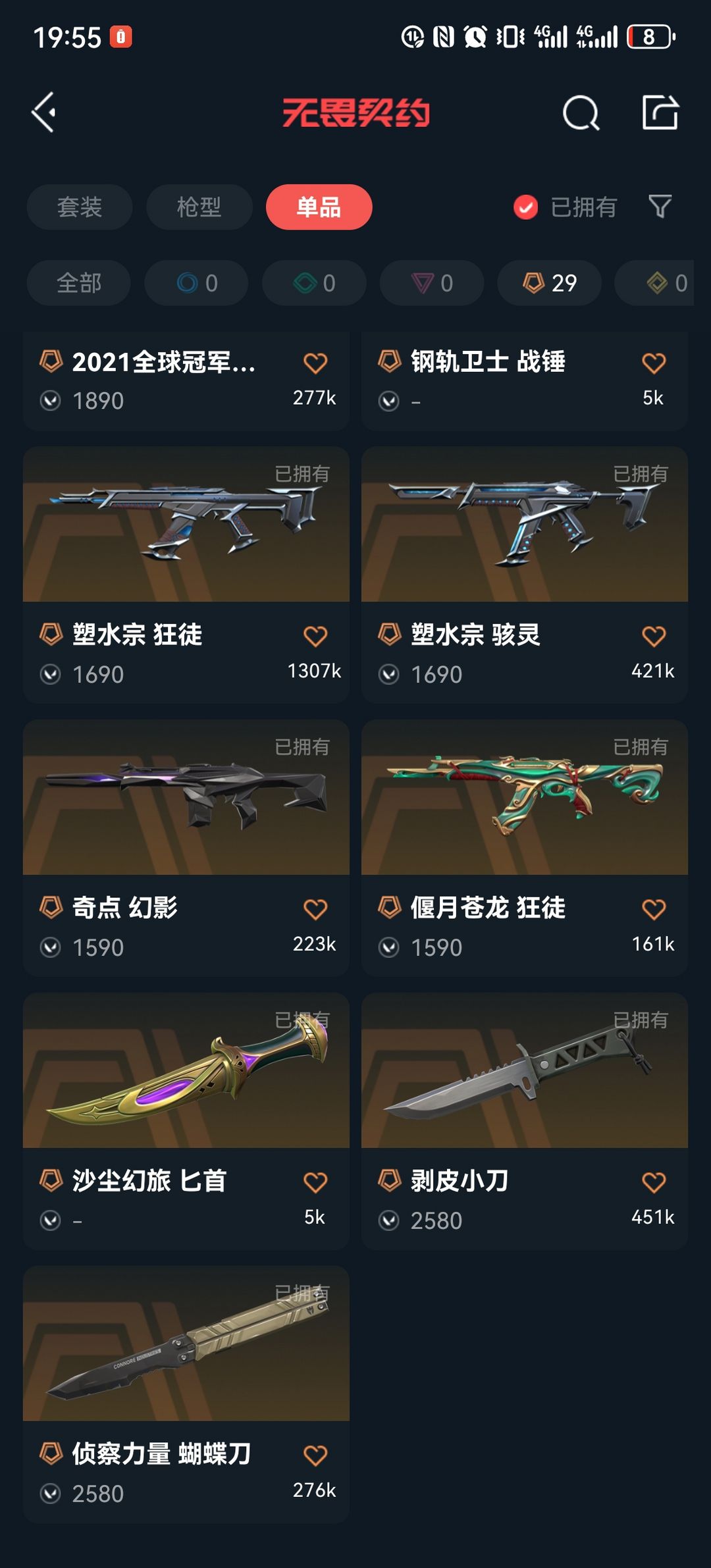Tap the back arrow icon

point(44,113)
